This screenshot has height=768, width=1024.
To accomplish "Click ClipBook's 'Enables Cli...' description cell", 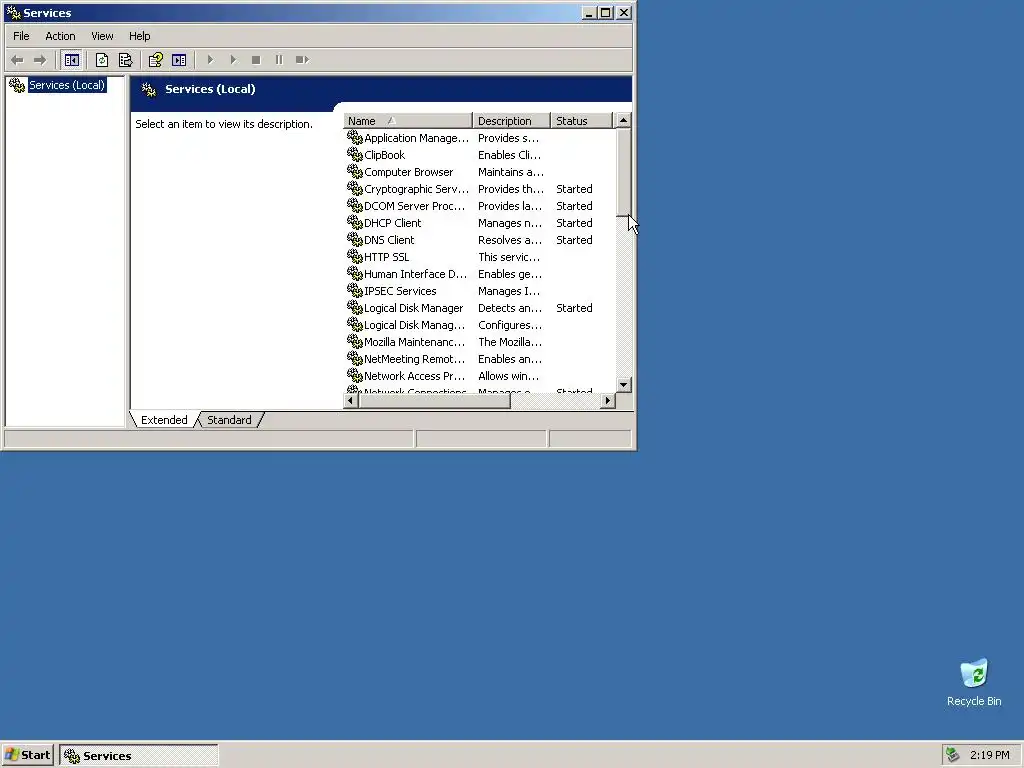I will (509, 155).
